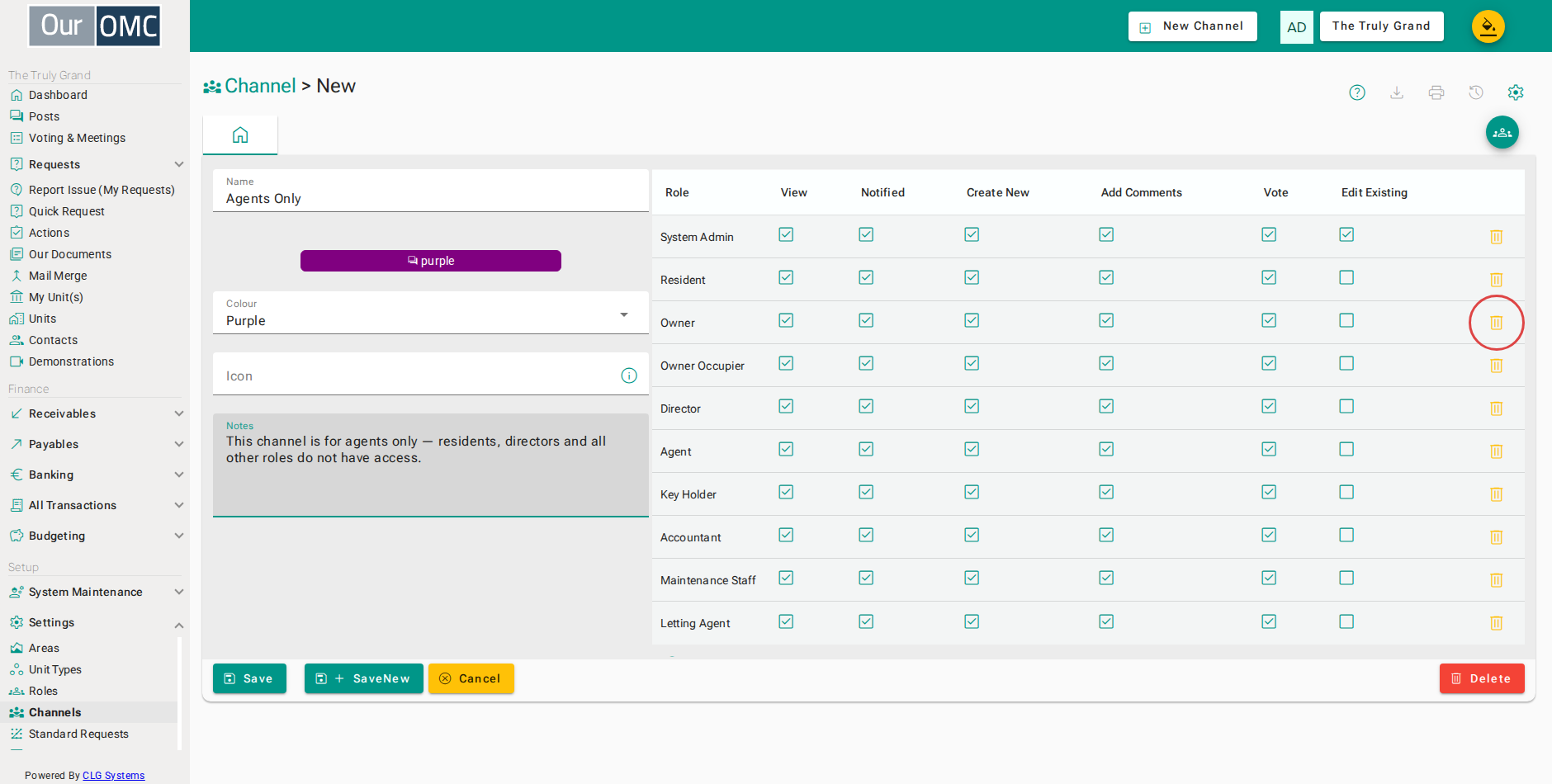The image size is (1552, 784).
Task: Click the round teal people button
Action: [x=1502, y=132]
